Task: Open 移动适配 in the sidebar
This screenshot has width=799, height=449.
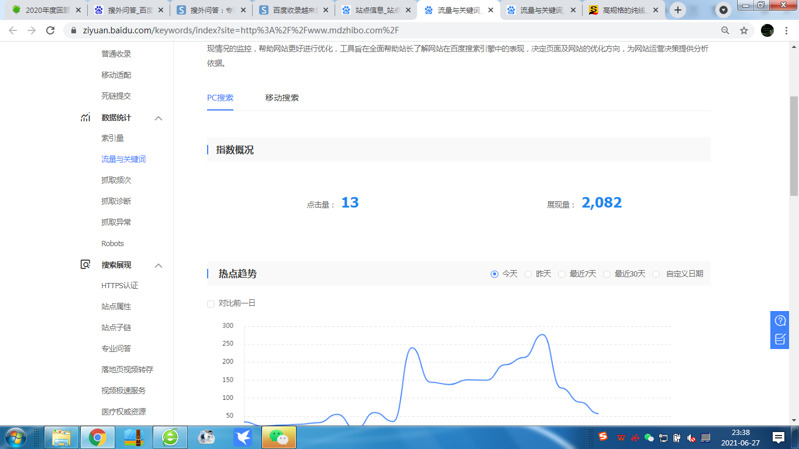Action: [116, 75]
